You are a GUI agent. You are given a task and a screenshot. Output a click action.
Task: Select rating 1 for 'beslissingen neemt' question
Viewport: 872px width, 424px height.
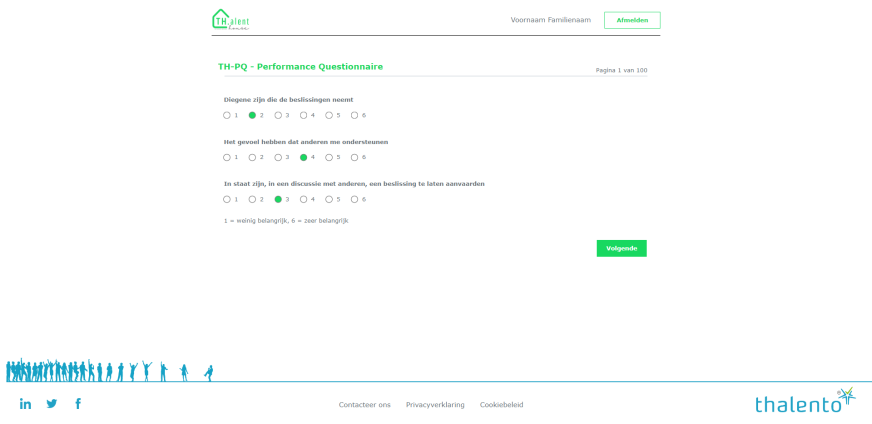tap(227, 115)
